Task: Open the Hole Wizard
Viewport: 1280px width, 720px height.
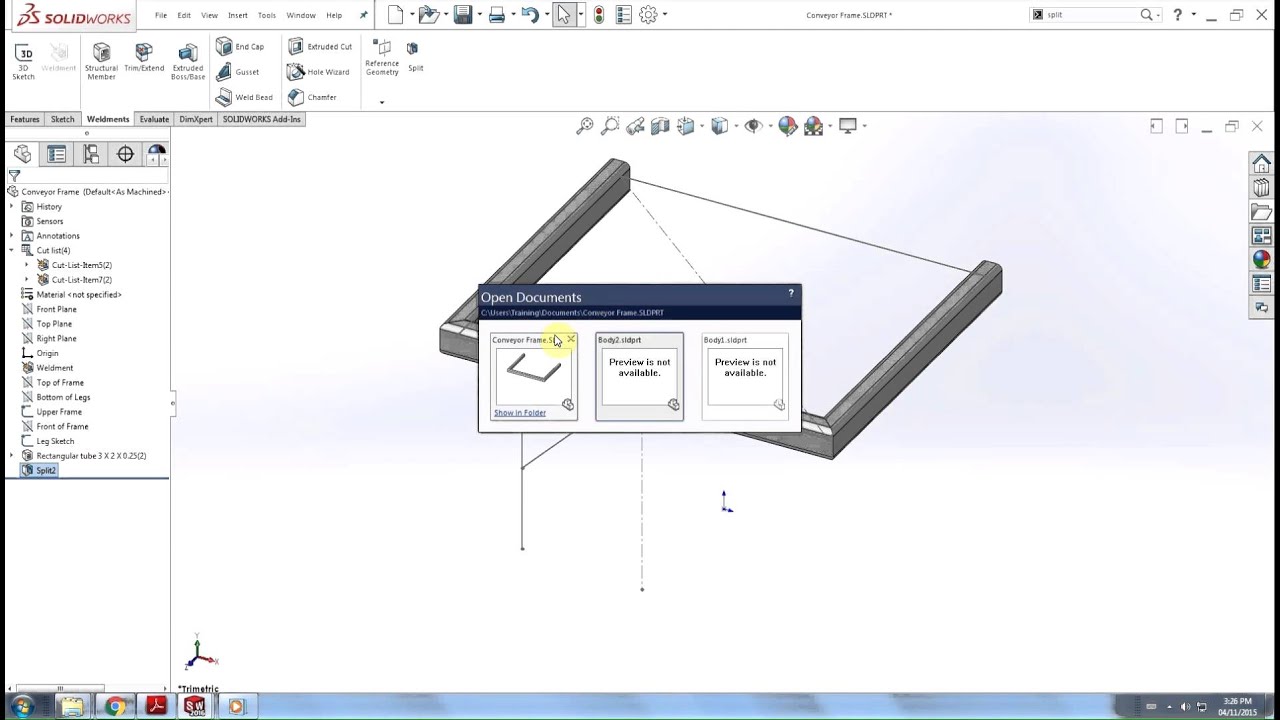Action: click(x=319, y=72)
